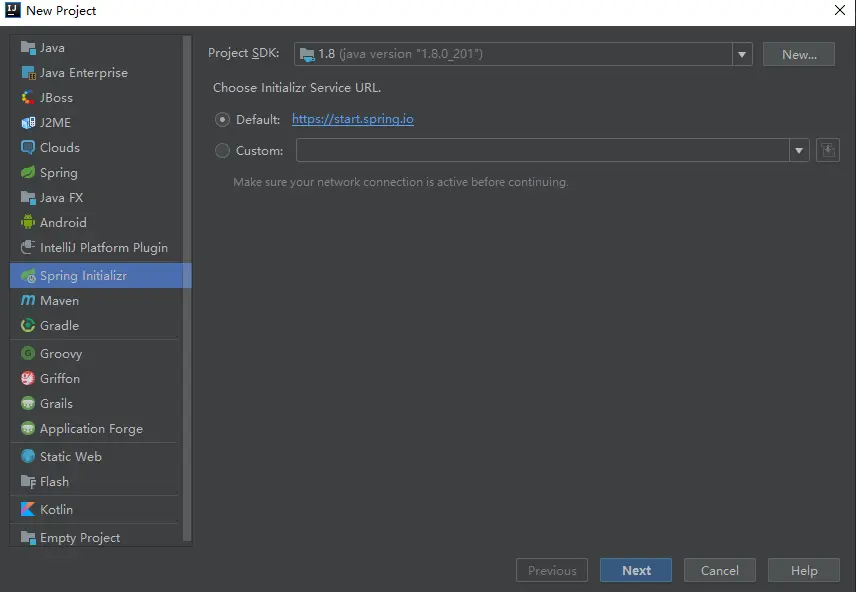Click the SDK folder icon in combo box

[x=307, y=54]
